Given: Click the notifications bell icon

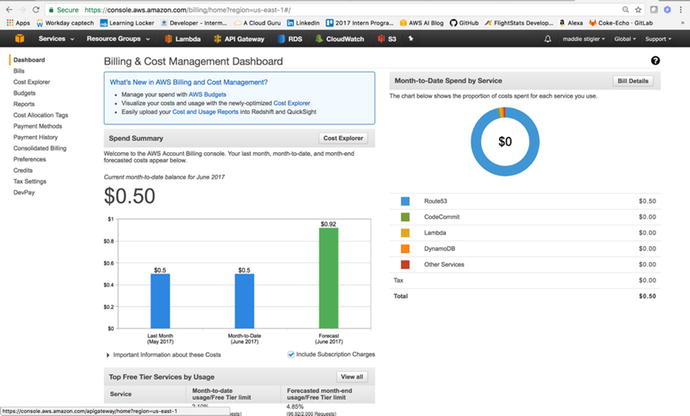Looking at the screenshot, I should [x=547, y=39].
